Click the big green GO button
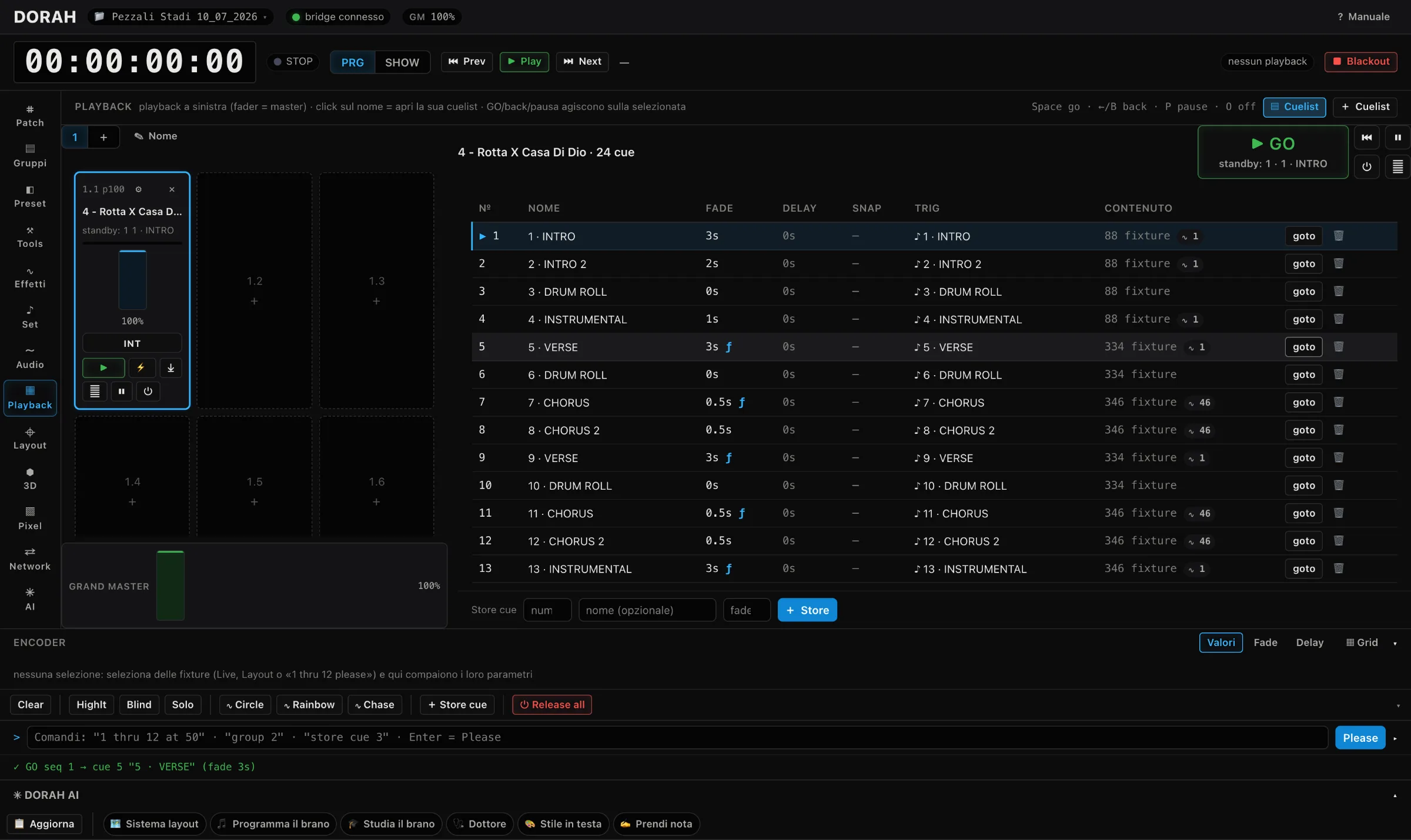1411x840 pixels. click(x=1273, y=152)
